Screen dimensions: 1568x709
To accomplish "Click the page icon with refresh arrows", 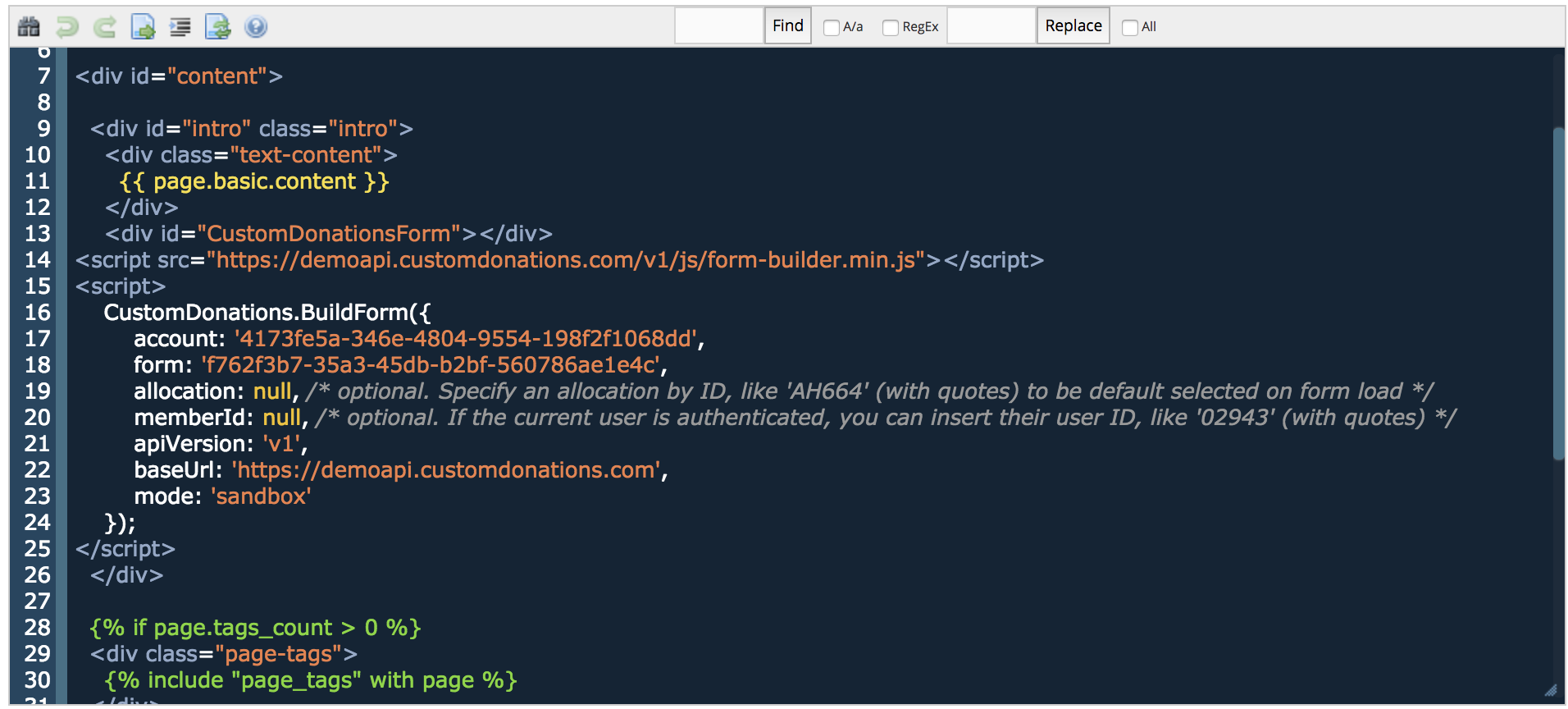I will (x=217, y=27).
